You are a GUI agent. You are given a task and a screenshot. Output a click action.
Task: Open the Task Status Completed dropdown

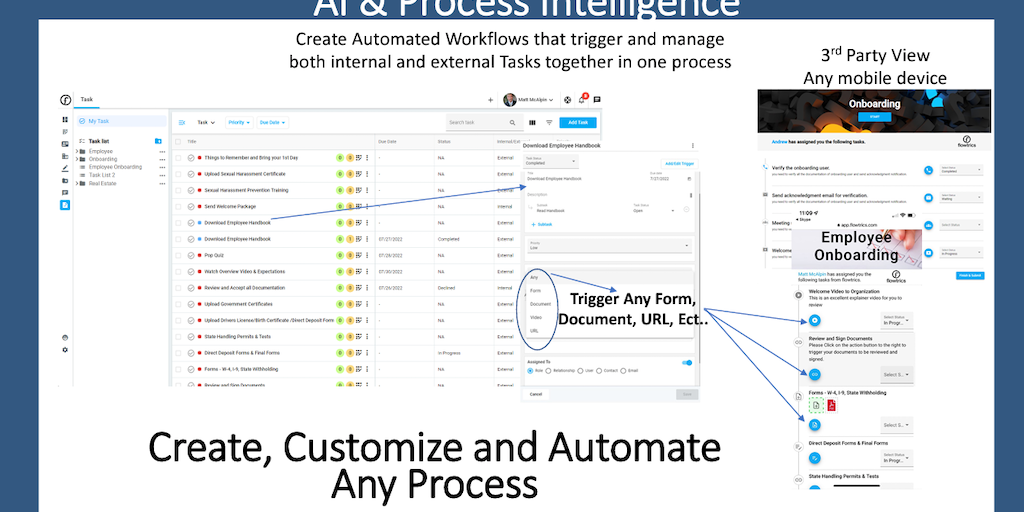coord(551,161)
